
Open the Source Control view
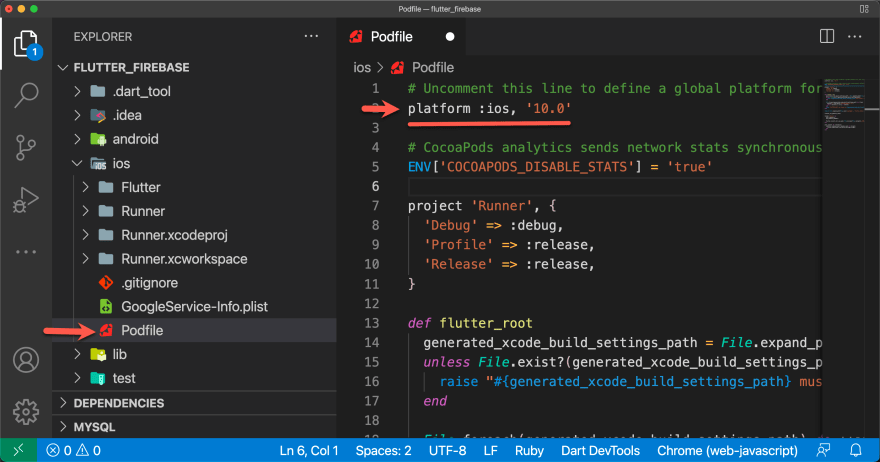pos(26,148)
